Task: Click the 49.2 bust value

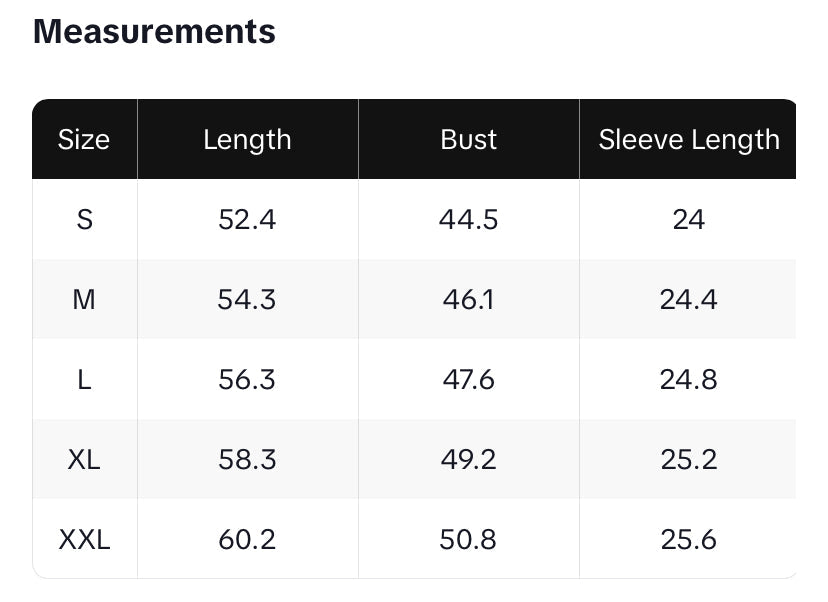Action: [468, 459]
